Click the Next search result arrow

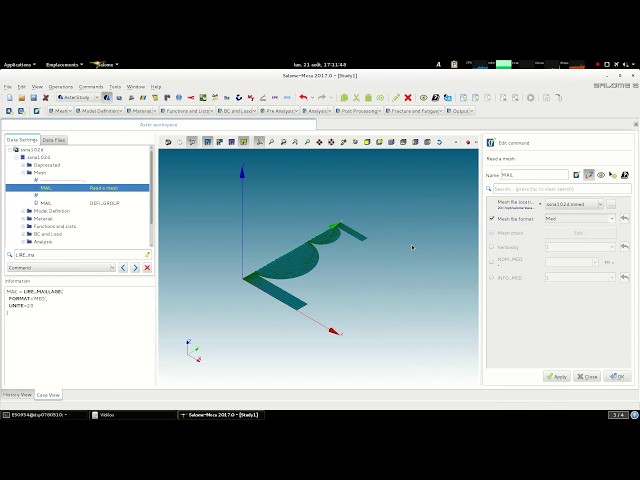tap(135, 268)
